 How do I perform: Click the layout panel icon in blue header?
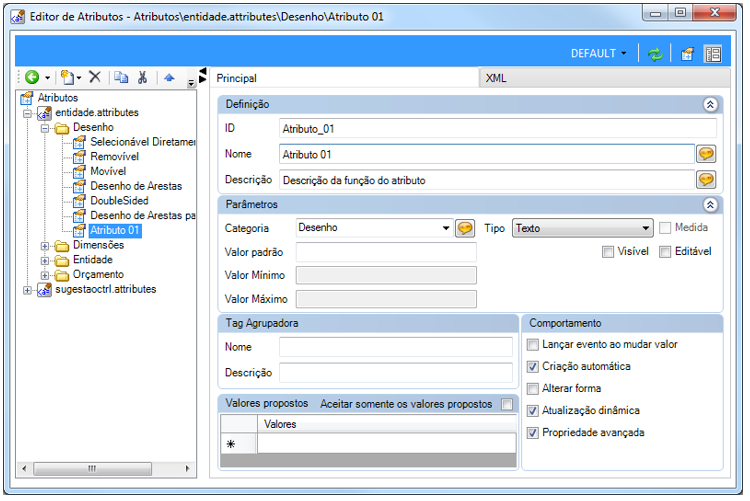(713, 54)
